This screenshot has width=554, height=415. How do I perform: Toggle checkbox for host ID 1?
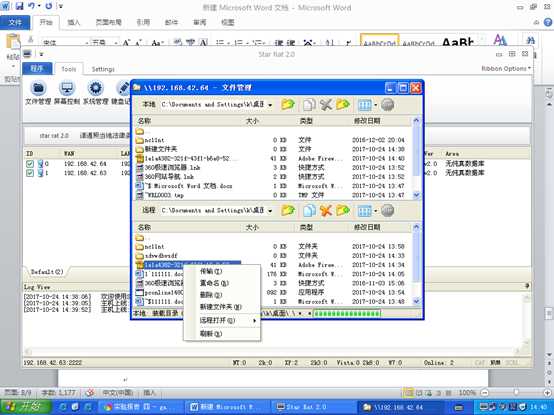pyautogui.click(x=30, y=173)
